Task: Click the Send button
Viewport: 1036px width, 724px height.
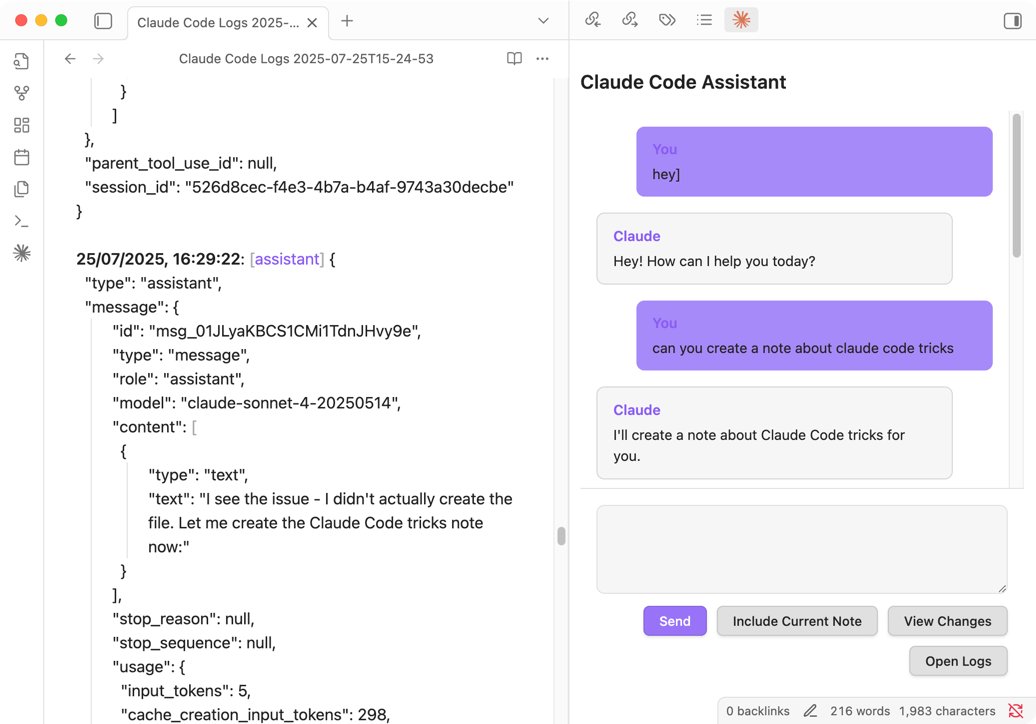Action: [675, 621]
